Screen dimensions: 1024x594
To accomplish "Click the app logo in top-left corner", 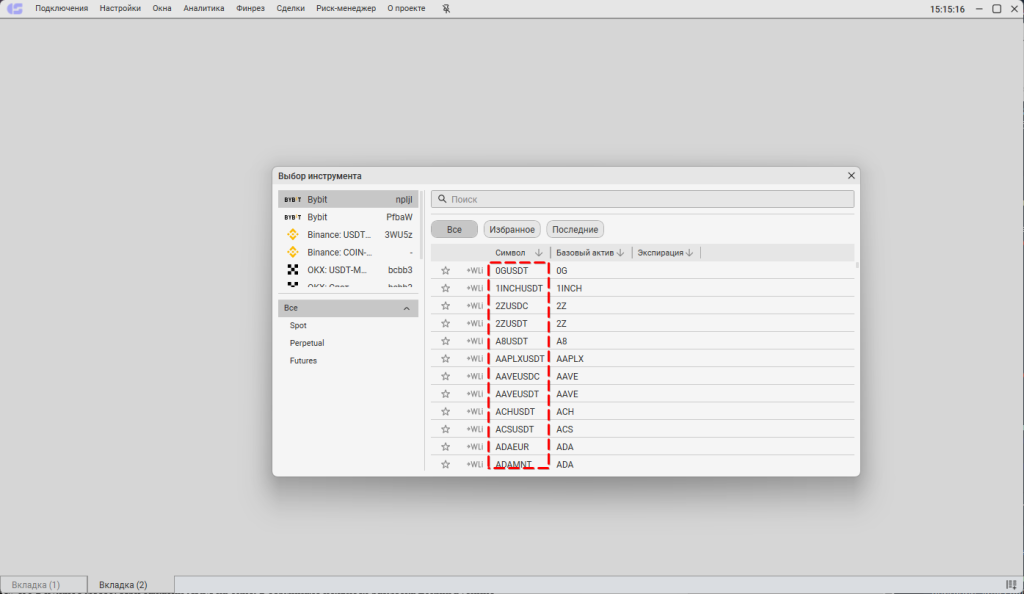I will point(15,9).
